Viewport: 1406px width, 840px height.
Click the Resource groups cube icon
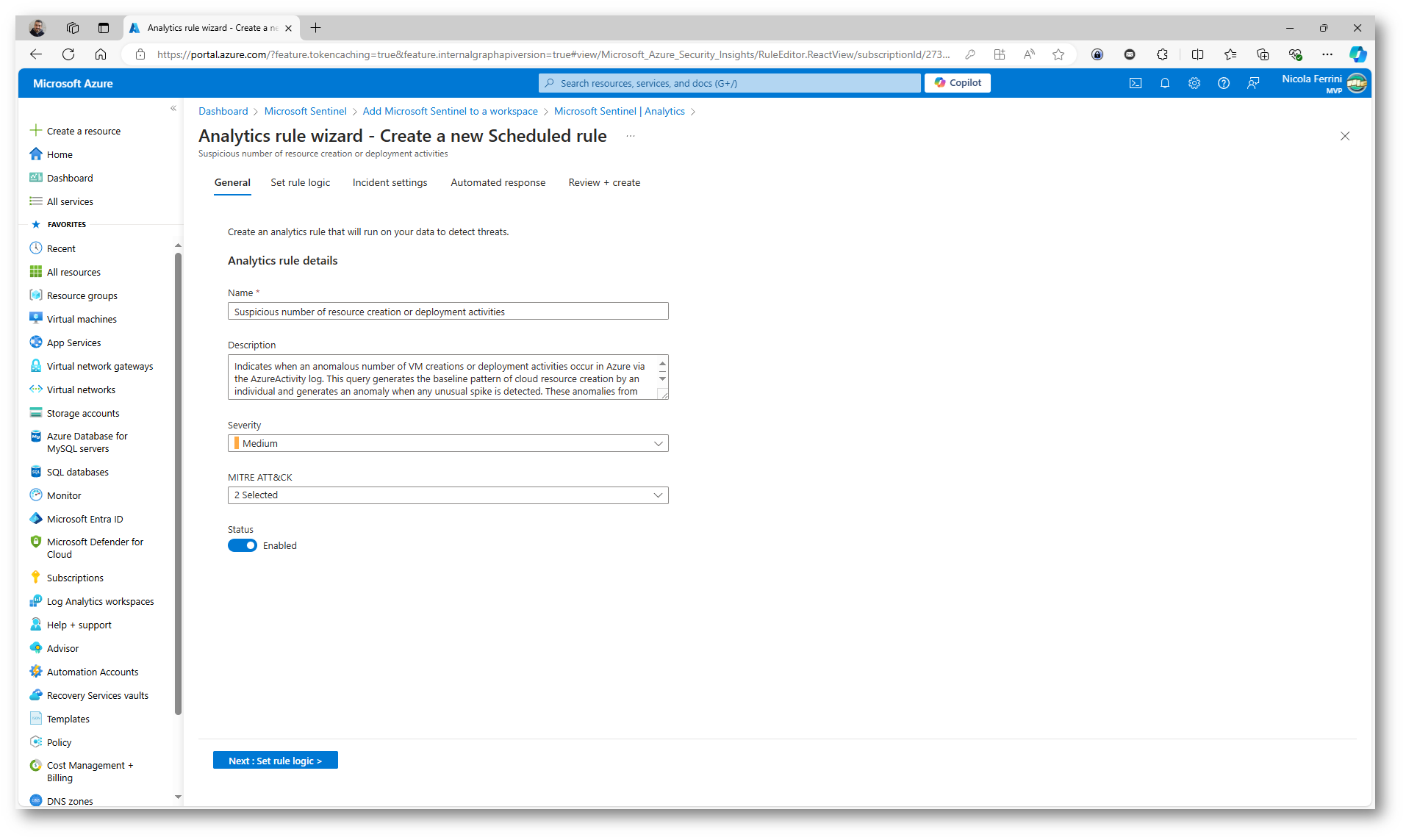[x=35, y=295]
